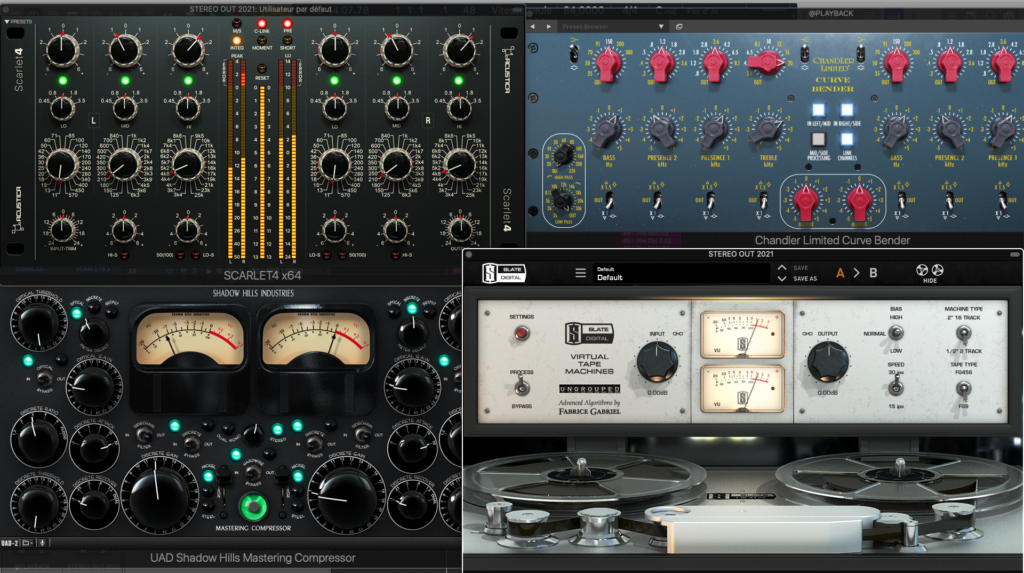Click the Scarlet4 left LO frequency knob
This screenshot has height=573, width=1024.
tap(63, 165)
